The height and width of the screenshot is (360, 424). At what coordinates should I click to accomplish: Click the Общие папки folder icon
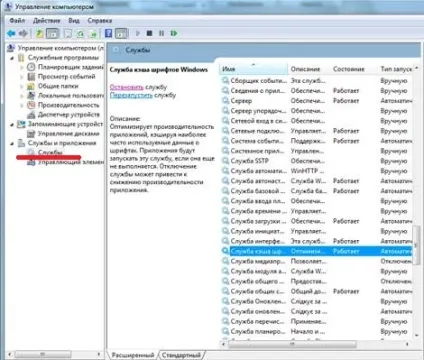point(31,86)
